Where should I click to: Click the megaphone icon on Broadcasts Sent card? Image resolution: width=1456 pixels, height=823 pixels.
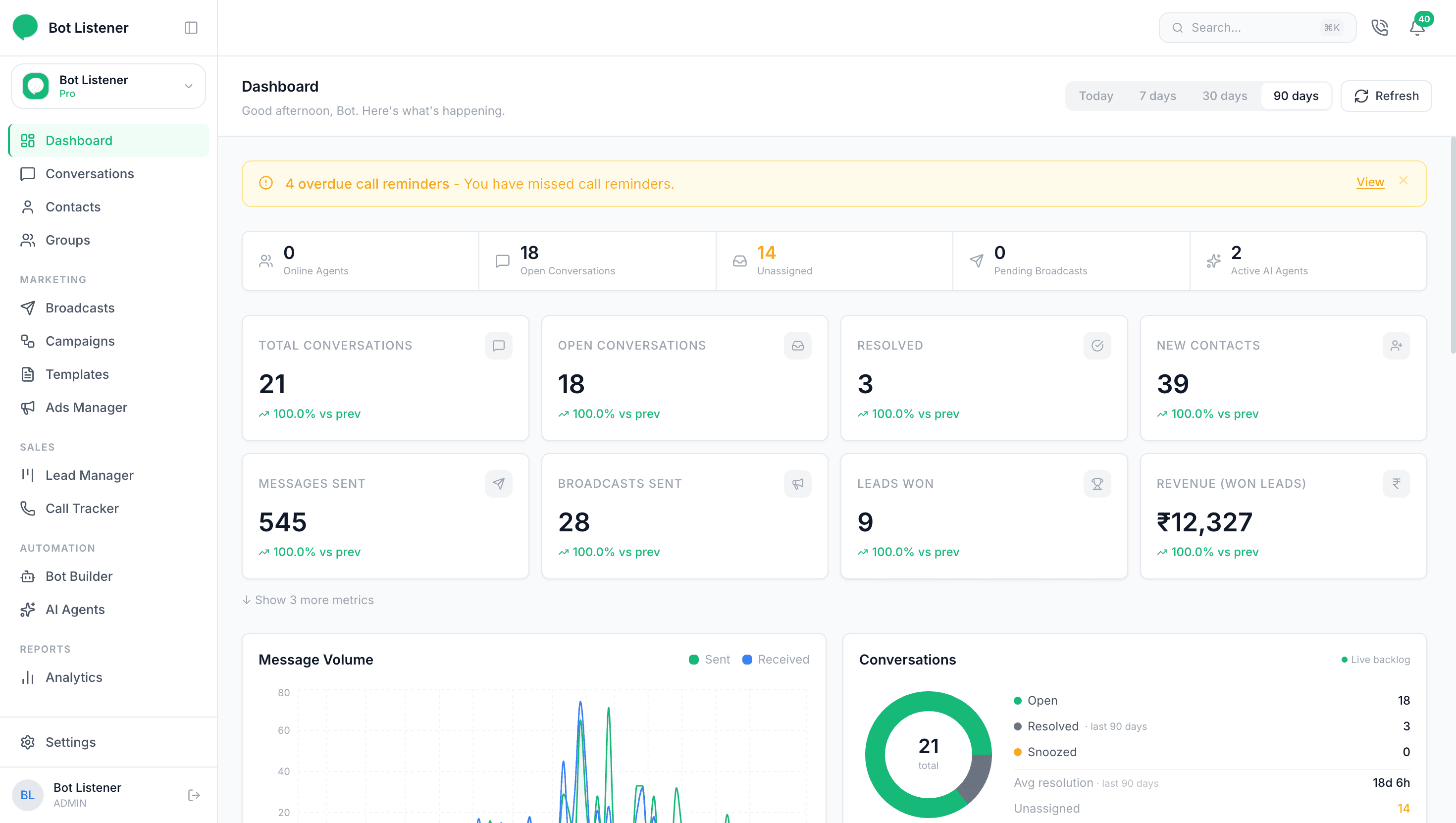click(x=797, y=484)
